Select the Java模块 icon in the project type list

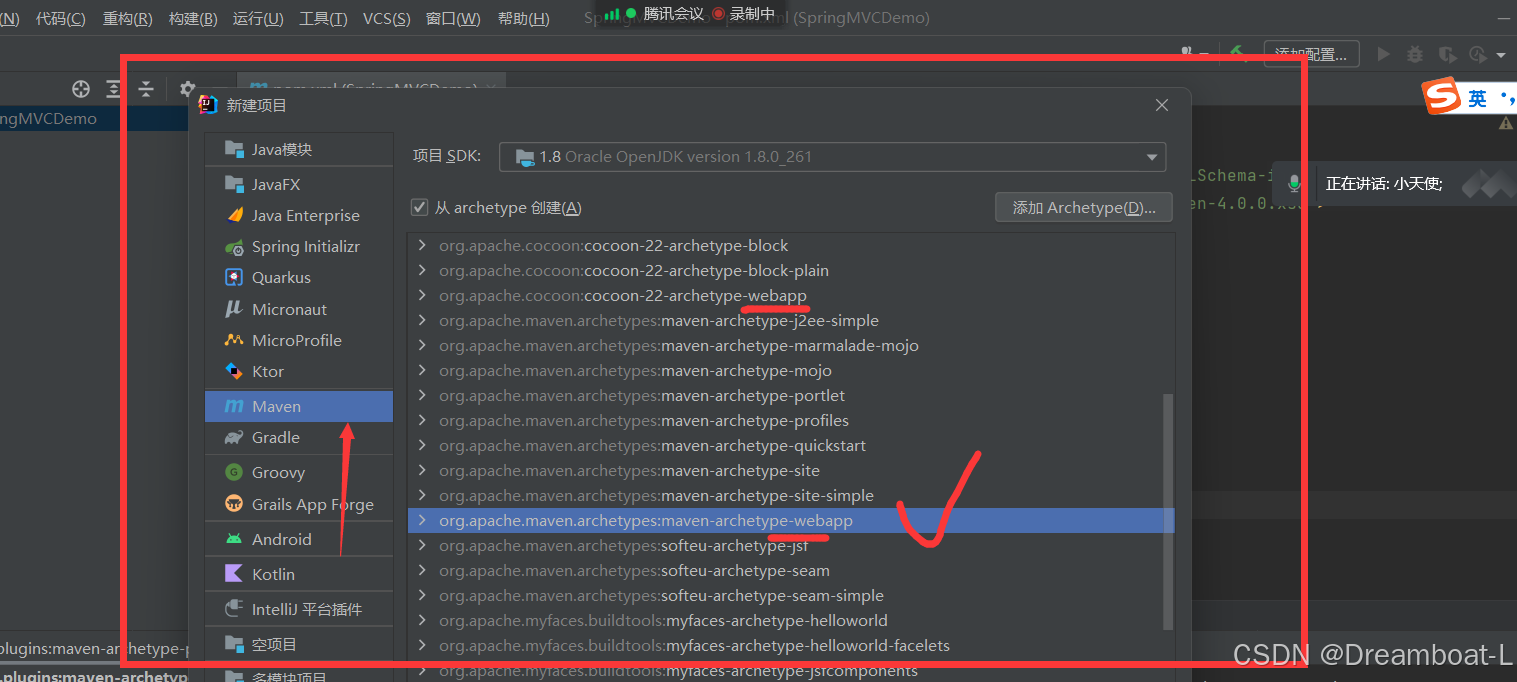(x=234, y=149)
